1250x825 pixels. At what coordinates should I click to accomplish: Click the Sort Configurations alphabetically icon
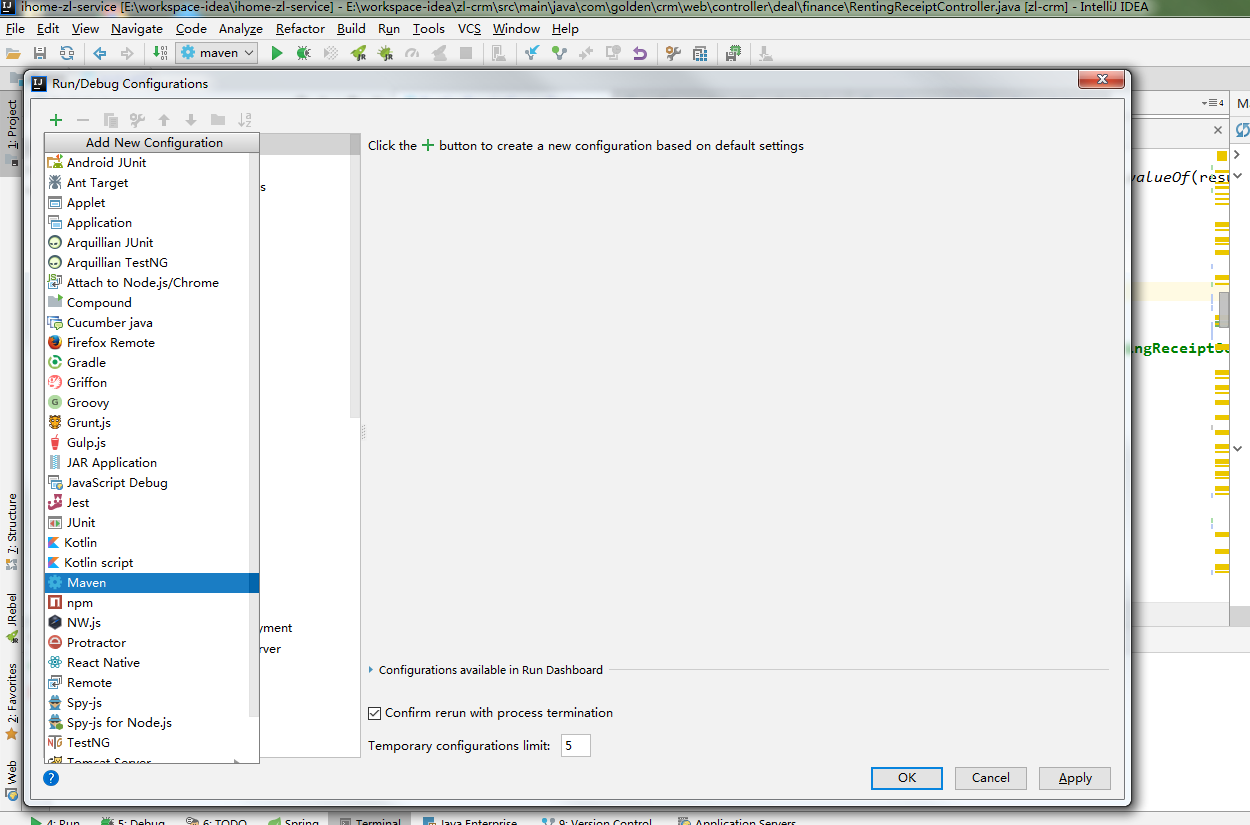pyautogui.click(x=246, y=120)
